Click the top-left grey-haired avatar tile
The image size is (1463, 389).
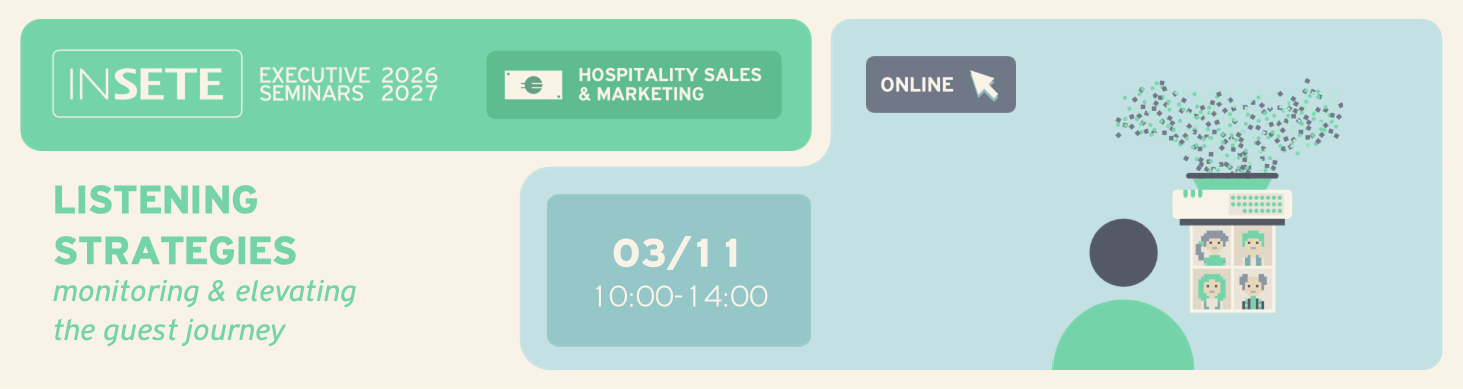tap(1214, 247)
